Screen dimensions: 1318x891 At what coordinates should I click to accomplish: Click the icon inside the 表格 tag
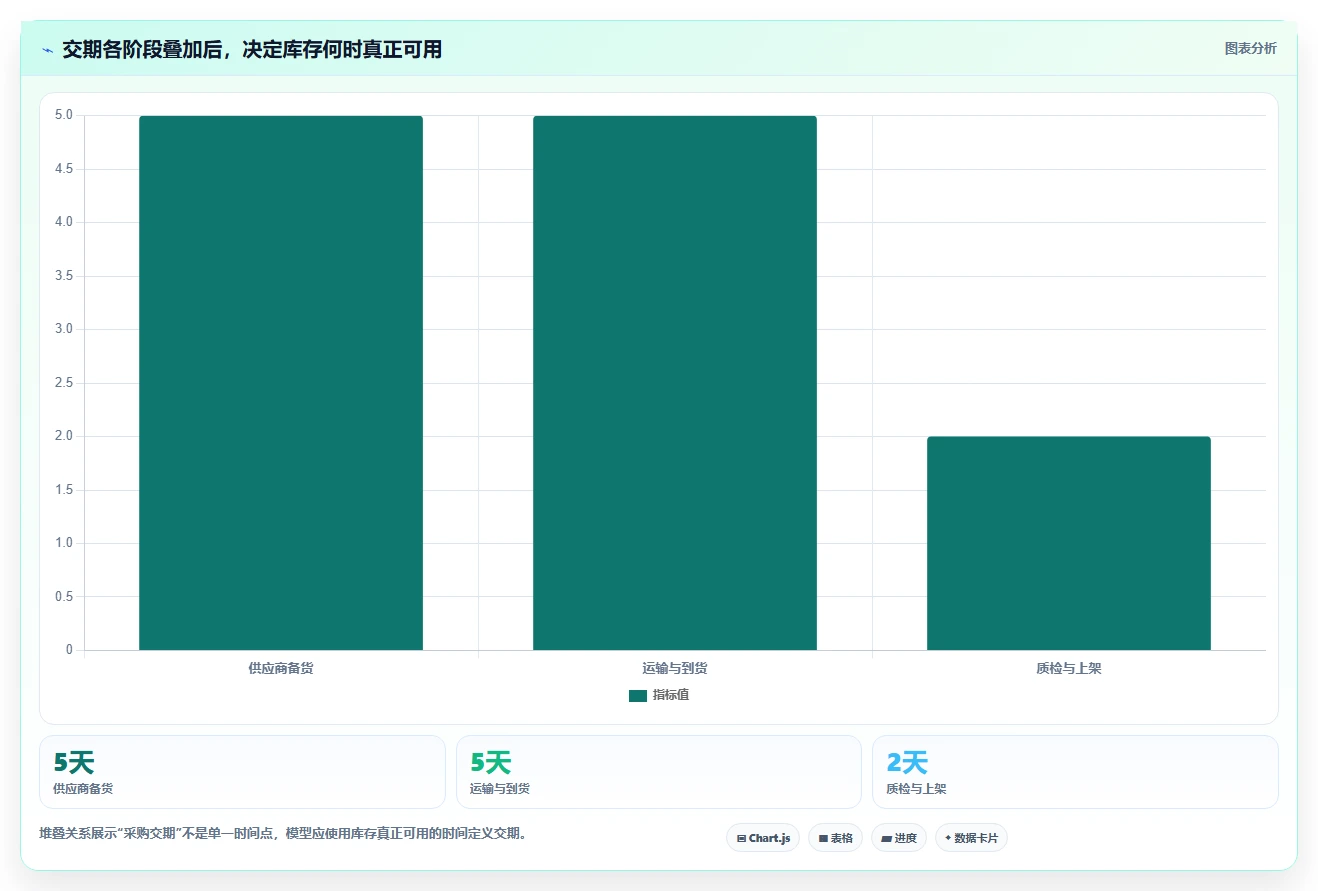(823, 839)
